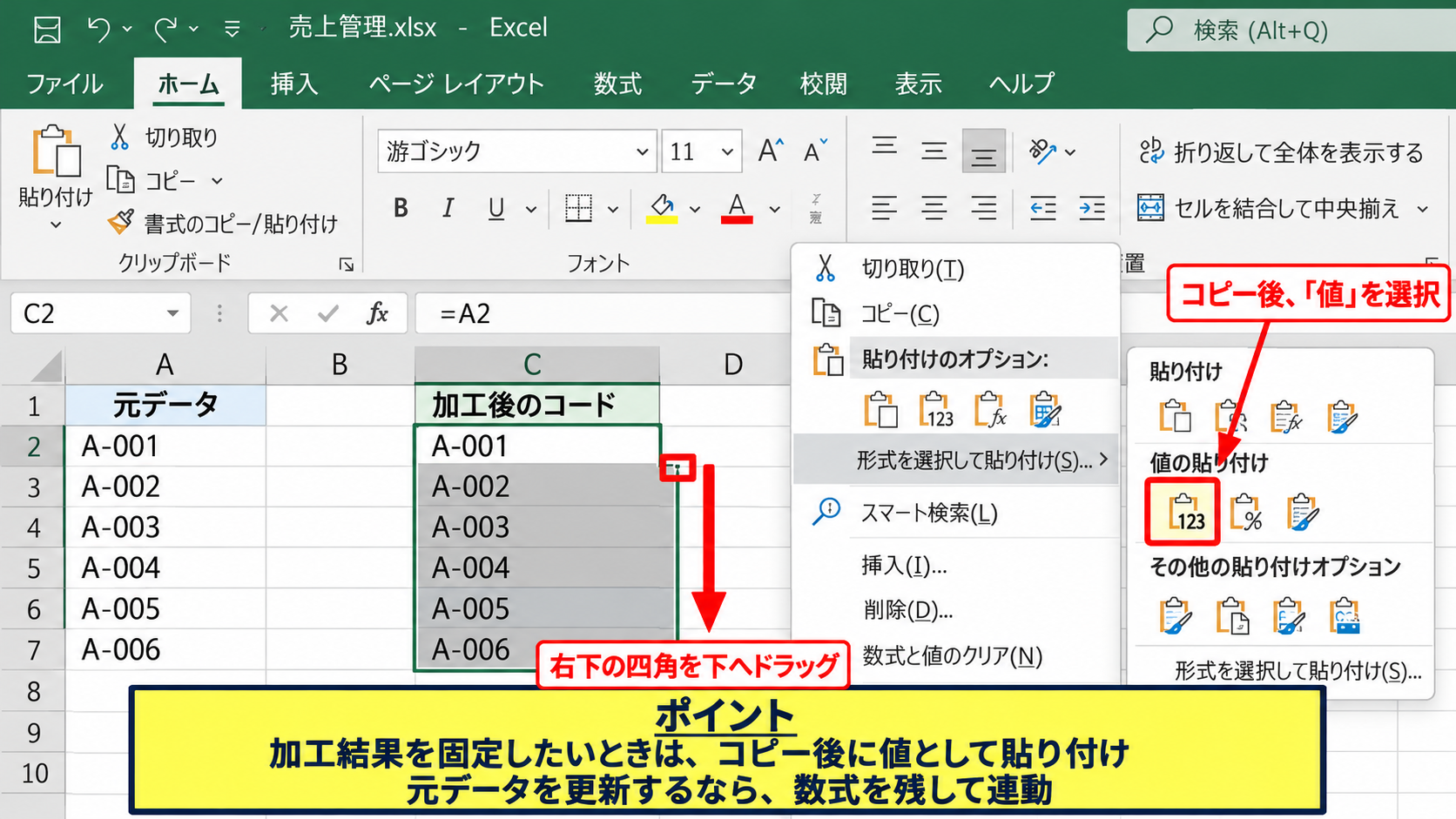Viewport: 1456px width, 819px height.
Task: Increase font size with the large A icon
Action: coord(770,151)
